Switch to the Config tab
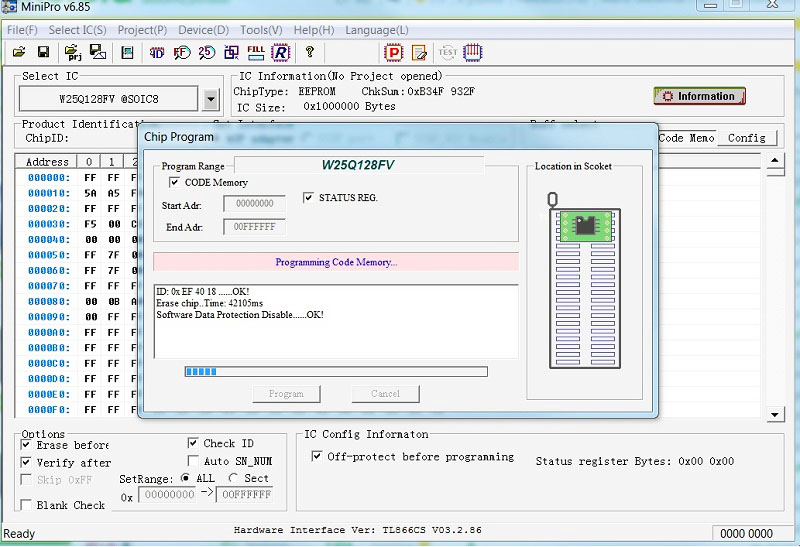 [747, 138]
